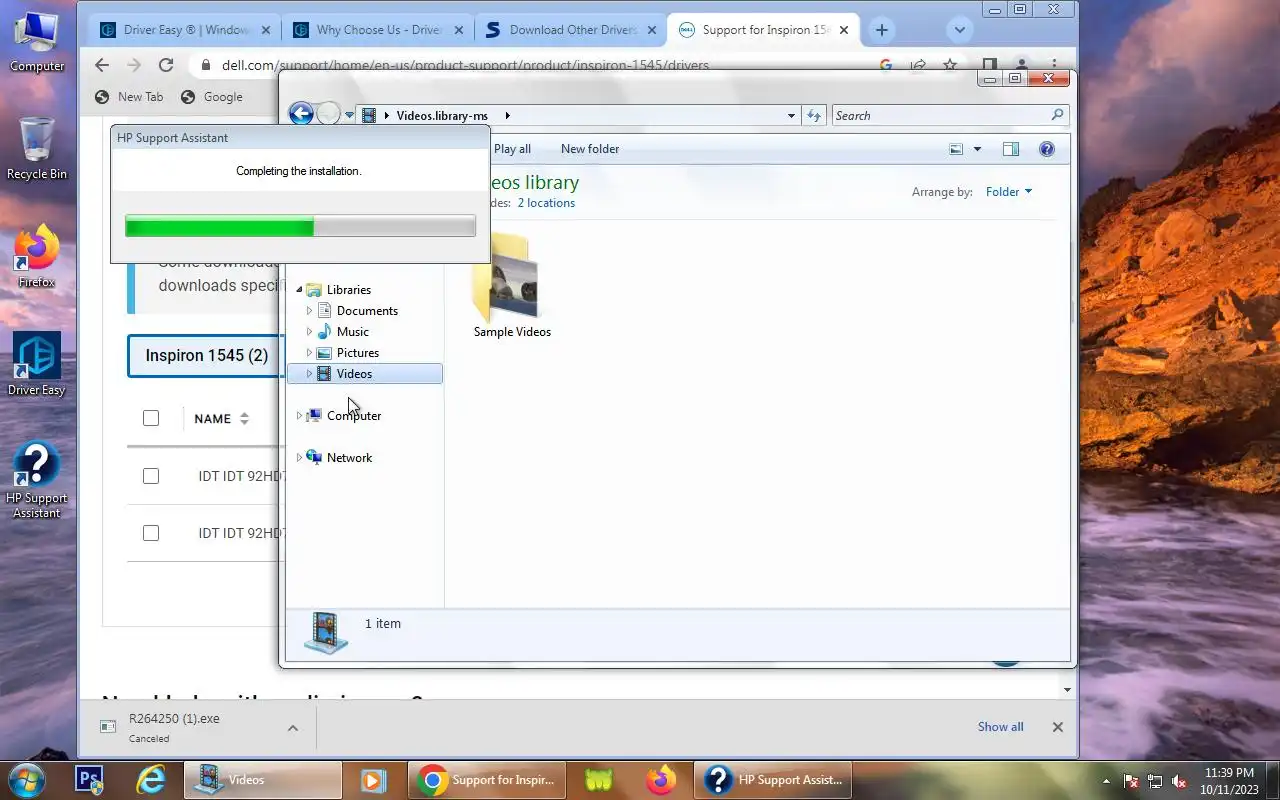Switch to Download Other Drivers tab
1280x800 pixels.
(x=570, y=30)
